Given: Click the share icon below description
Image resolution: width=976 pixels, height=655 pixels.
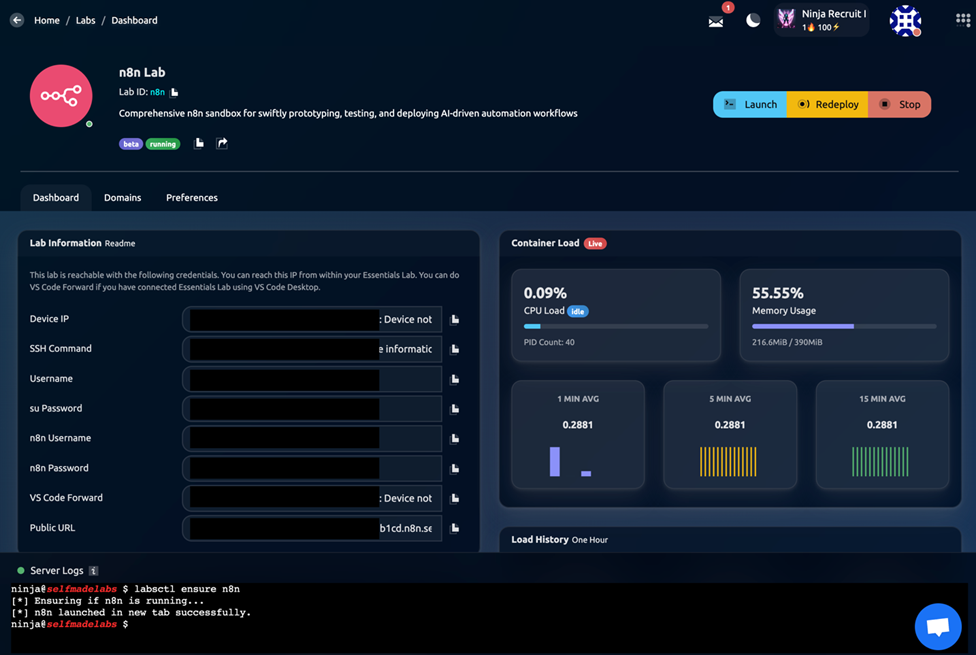Looking at the screenshot, I should tap(222, 143).
